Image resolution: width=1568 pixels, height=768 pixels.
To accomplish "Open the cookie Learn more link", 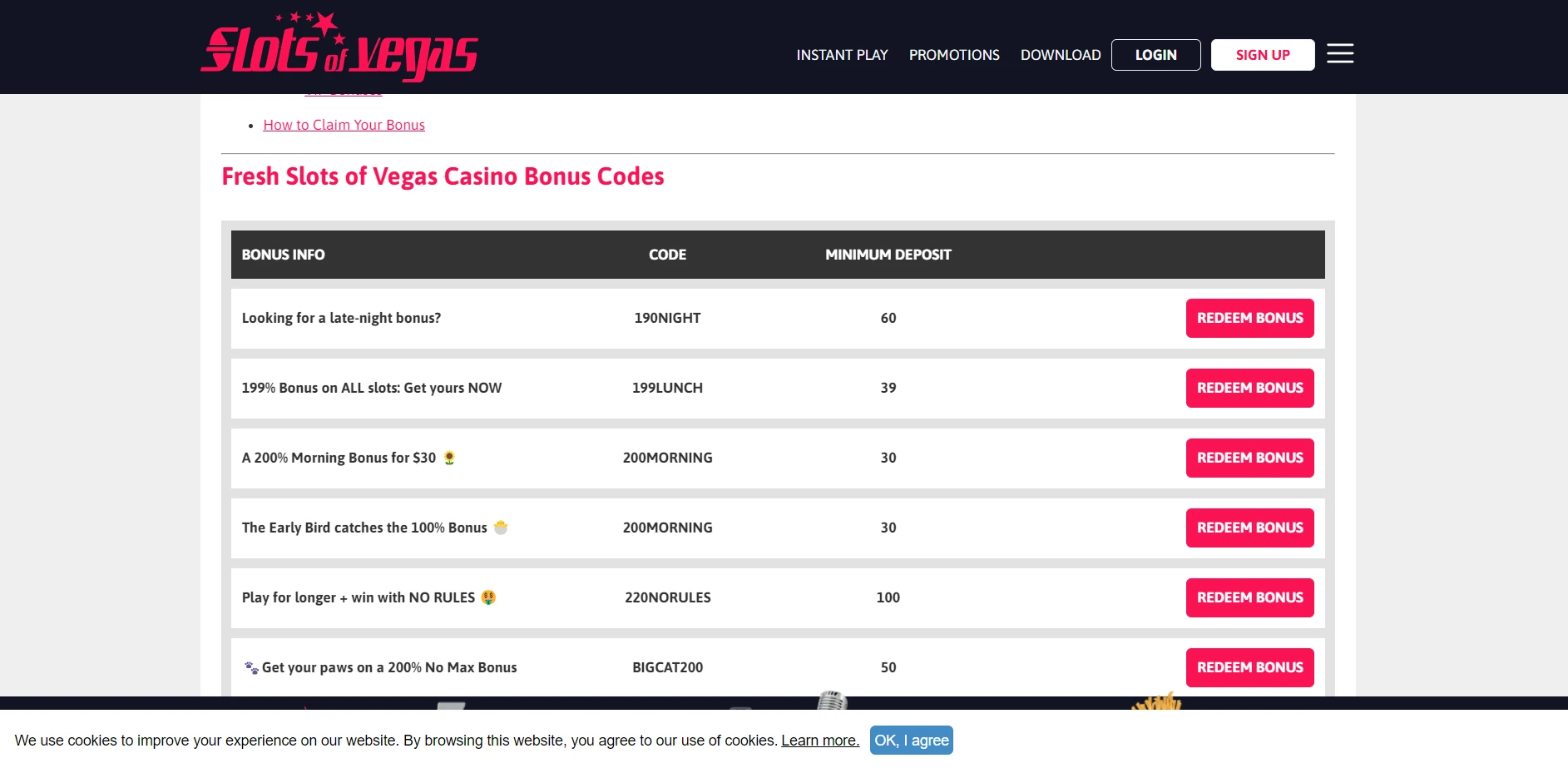I will click(820, 741).
